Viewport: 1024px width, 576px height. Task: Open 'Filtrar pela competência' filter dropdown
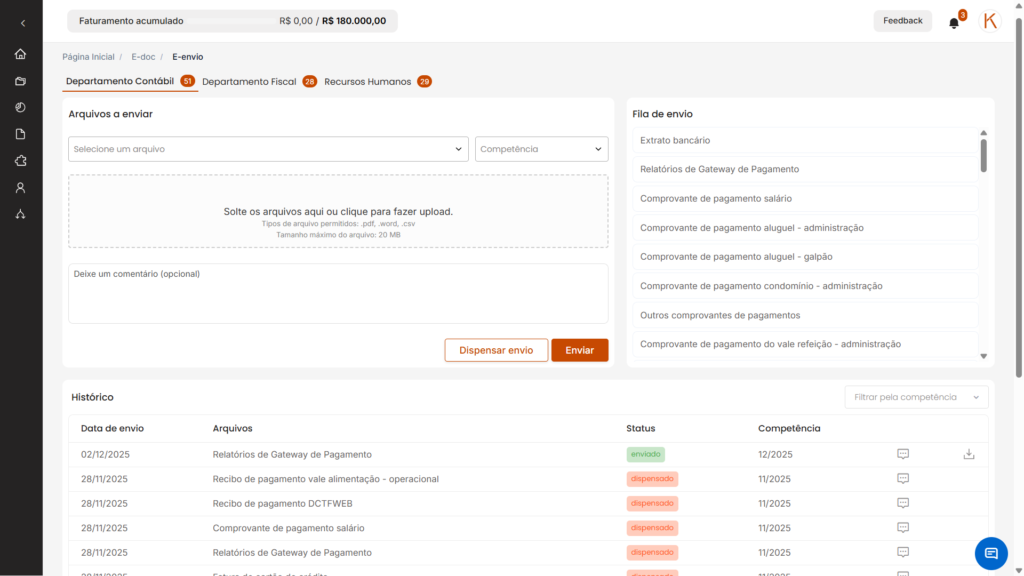click(916, 397)
